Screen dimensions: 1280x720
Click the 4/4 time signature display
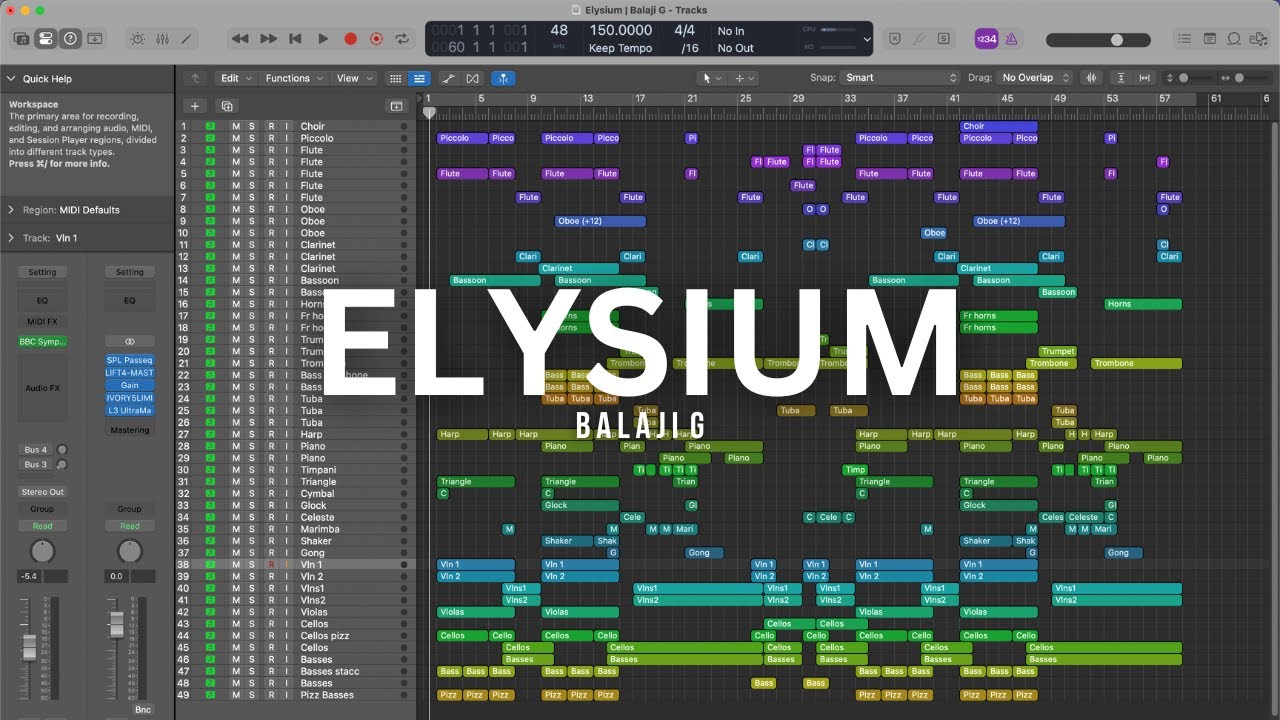[x=685, y=31]
